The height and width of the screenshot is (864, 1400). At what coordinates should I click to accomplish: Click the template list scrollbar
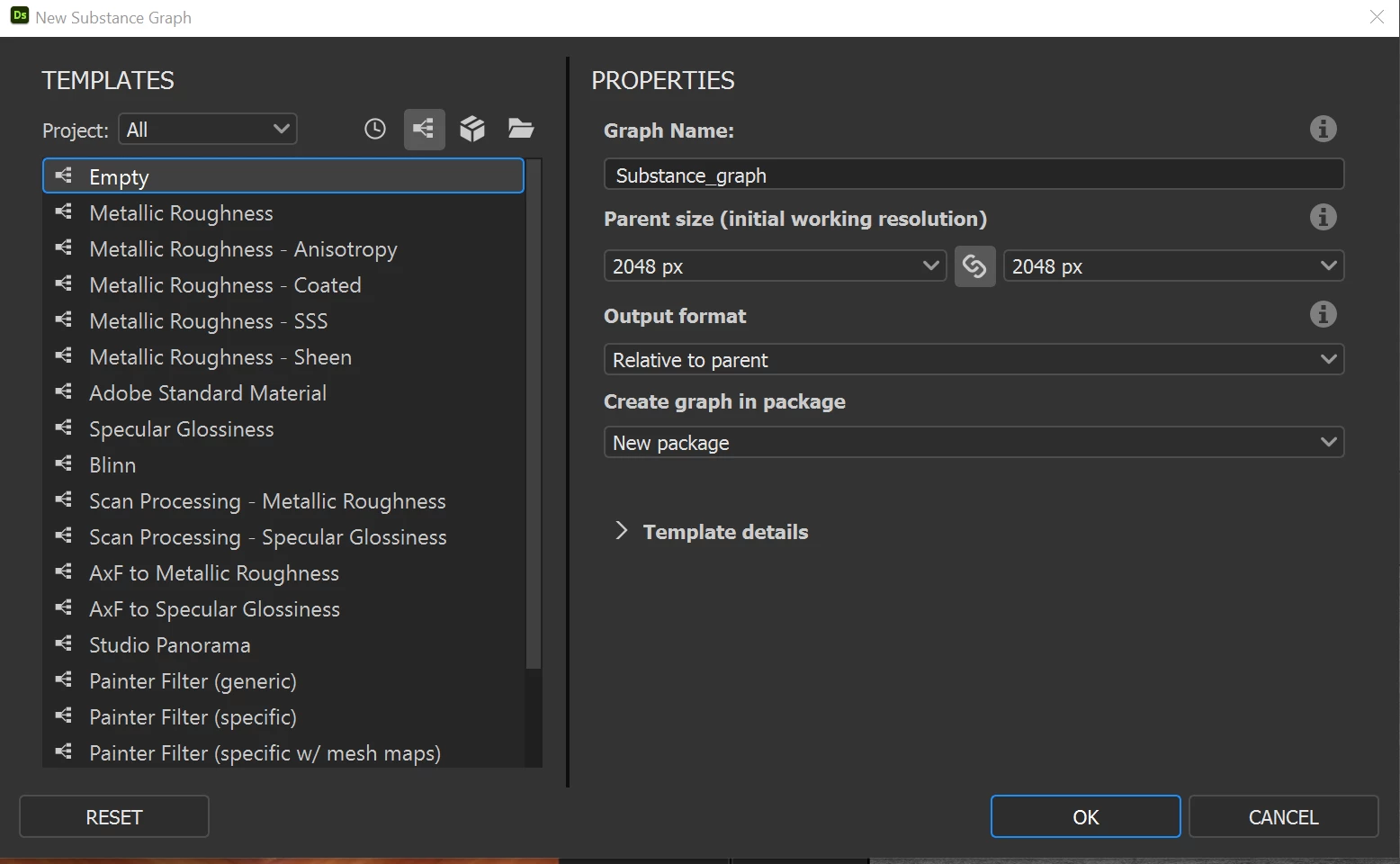[x=534, y=414]
